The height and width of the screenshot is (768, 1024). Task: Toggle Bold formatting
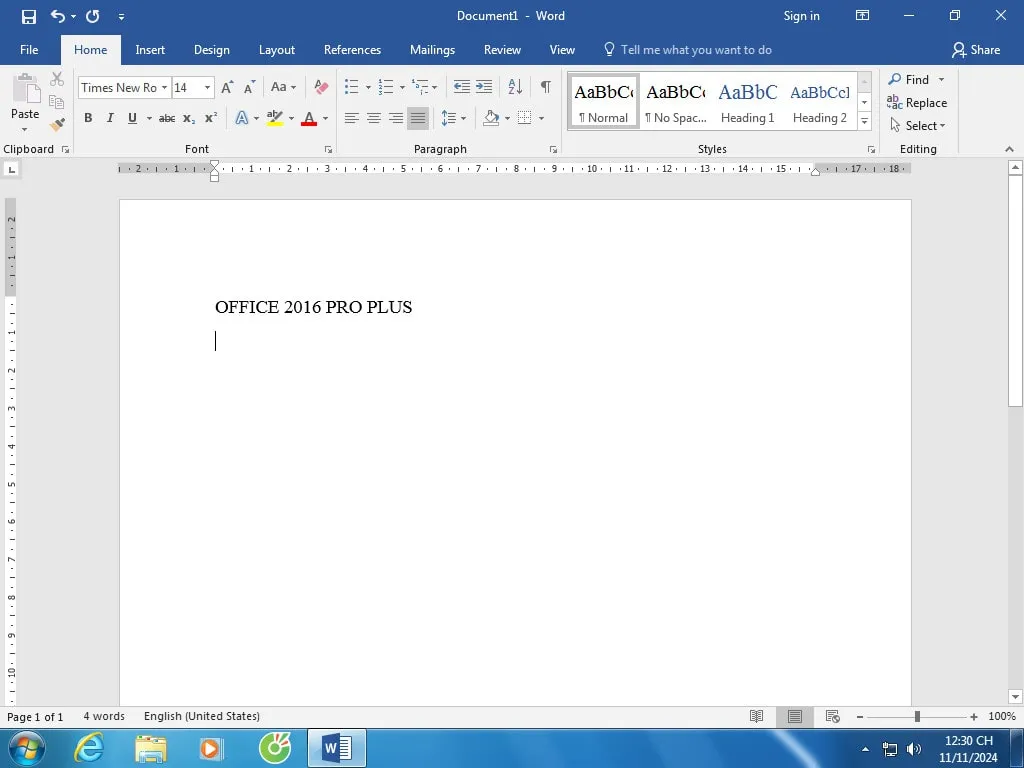click(x=88, y=118)
